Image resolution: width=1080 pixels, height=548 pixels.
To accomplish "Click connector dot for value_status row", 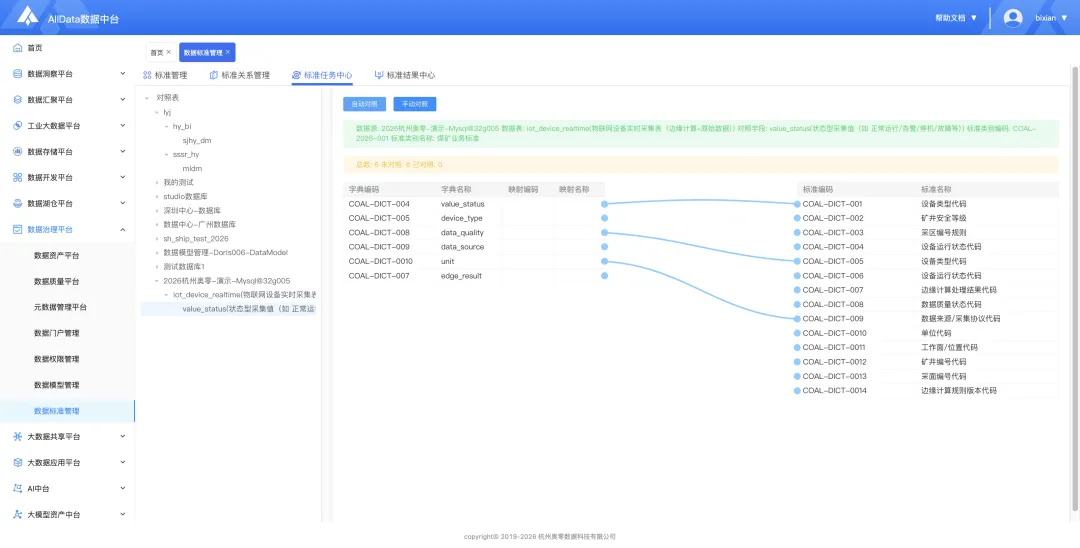I will [604, 204].
